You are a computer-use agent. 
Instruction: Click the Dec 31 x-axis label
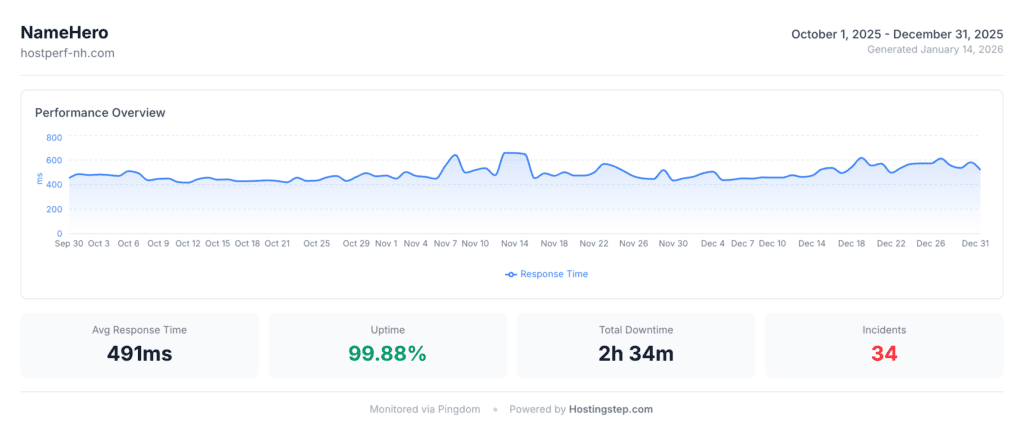click(975, 243)
